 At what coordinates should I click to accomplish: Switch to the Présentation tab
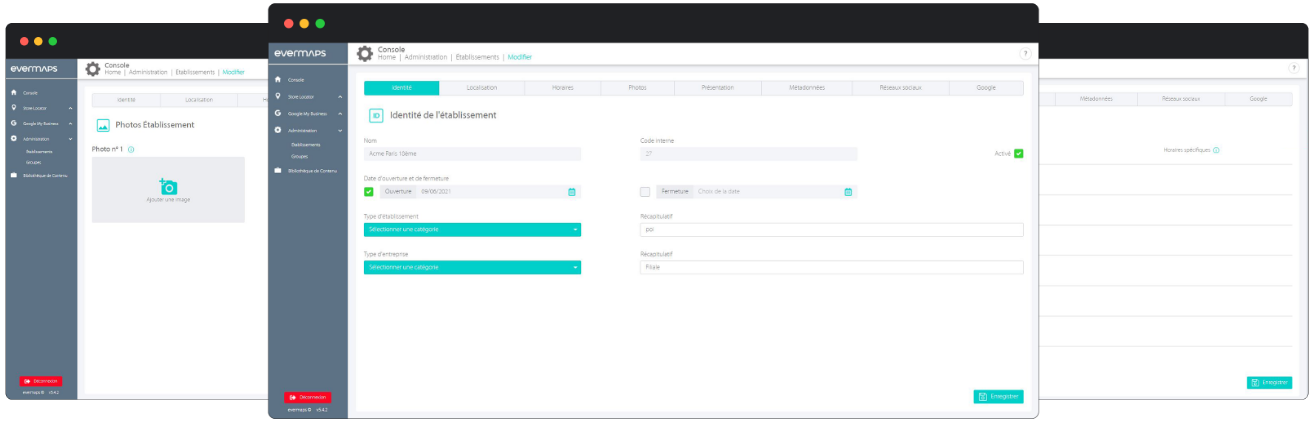point(717,88)
